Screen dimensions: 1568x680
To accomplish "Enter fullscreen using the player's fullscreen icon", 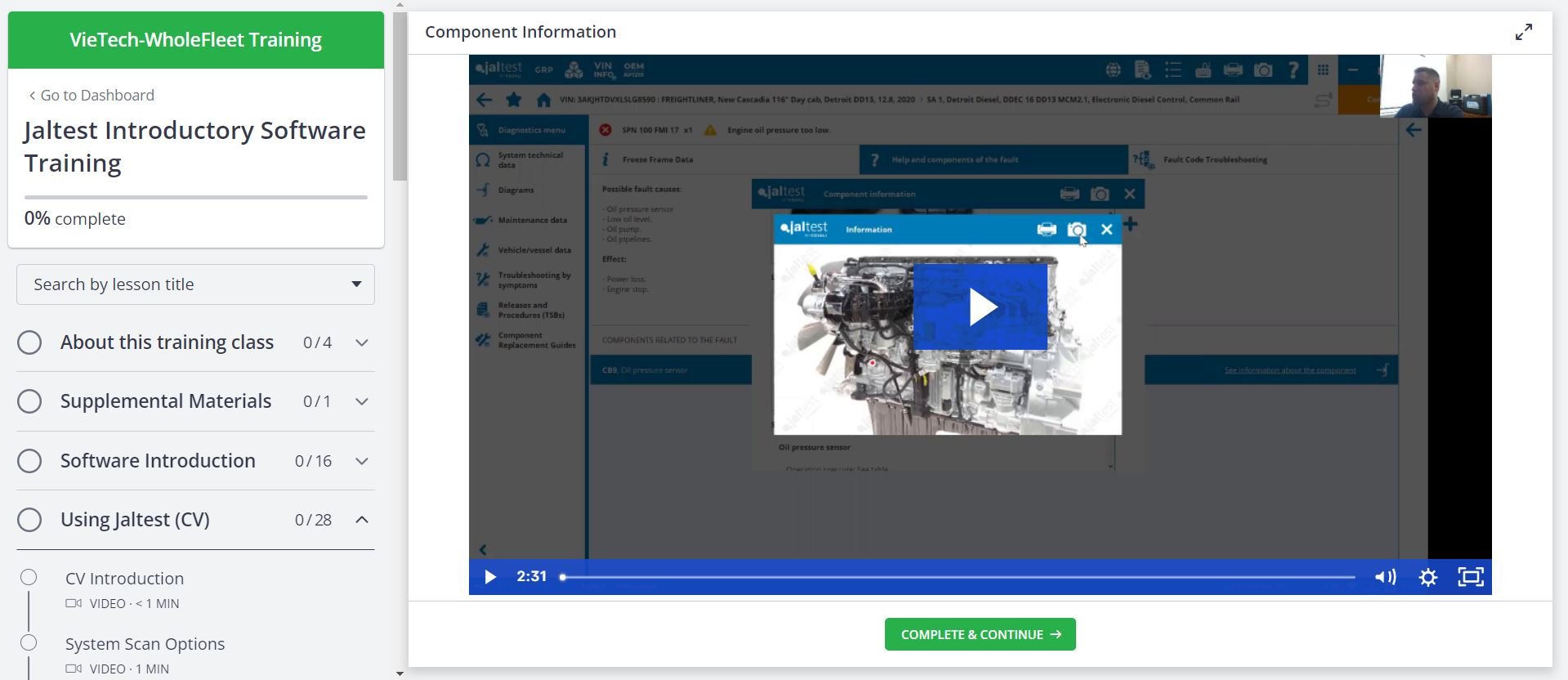I will pyautogui.click(x=1471, y=577).
